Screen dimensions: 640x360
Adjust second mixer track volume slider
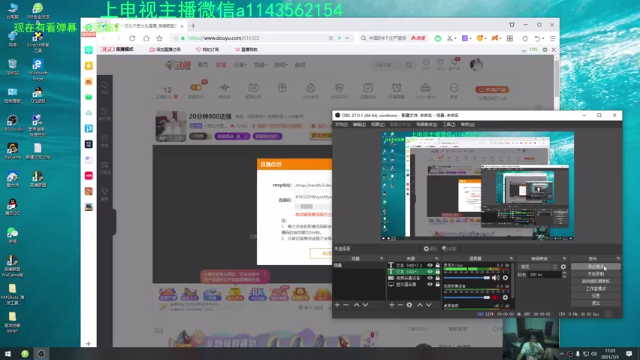(467, 298)
